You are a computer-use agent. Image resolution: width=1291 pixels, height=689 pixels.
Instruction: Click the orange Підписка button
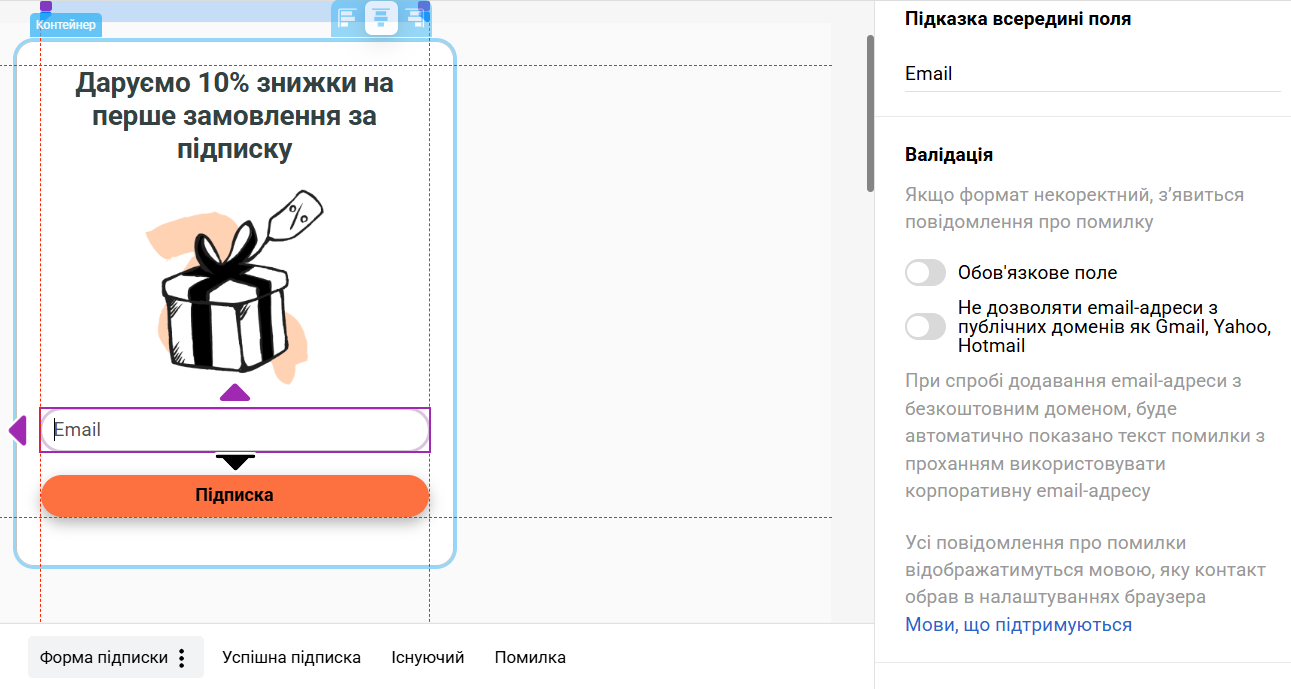pos(235,495)
